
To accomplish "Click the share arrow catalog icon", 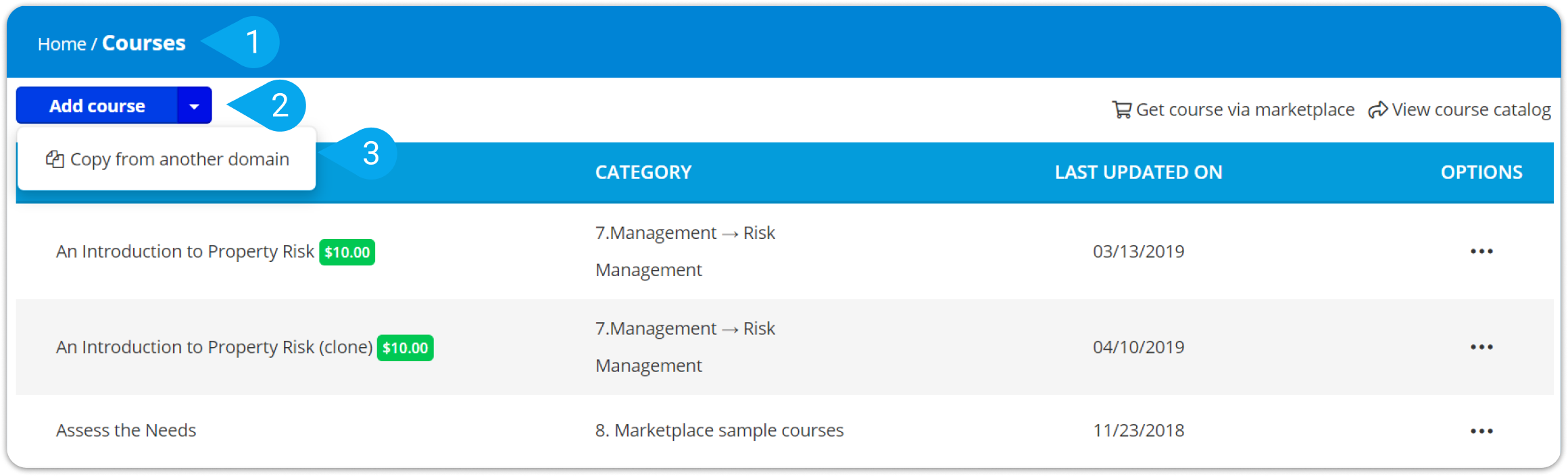I will [x=1378, y=109].
